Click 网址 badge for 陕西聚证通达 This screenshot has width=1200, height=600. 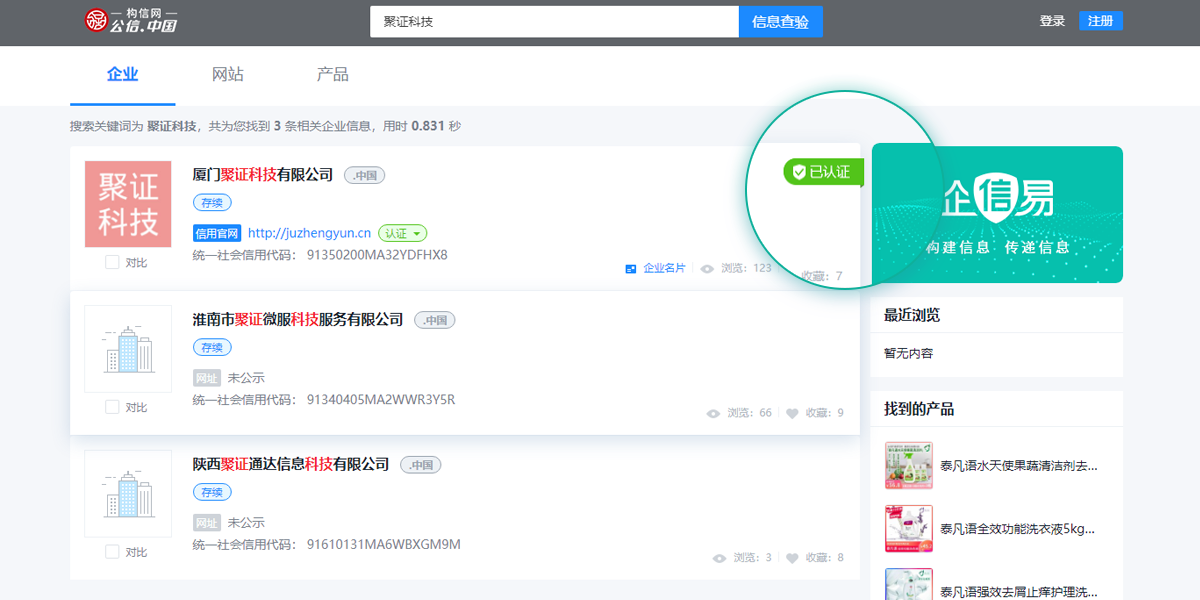206,523
